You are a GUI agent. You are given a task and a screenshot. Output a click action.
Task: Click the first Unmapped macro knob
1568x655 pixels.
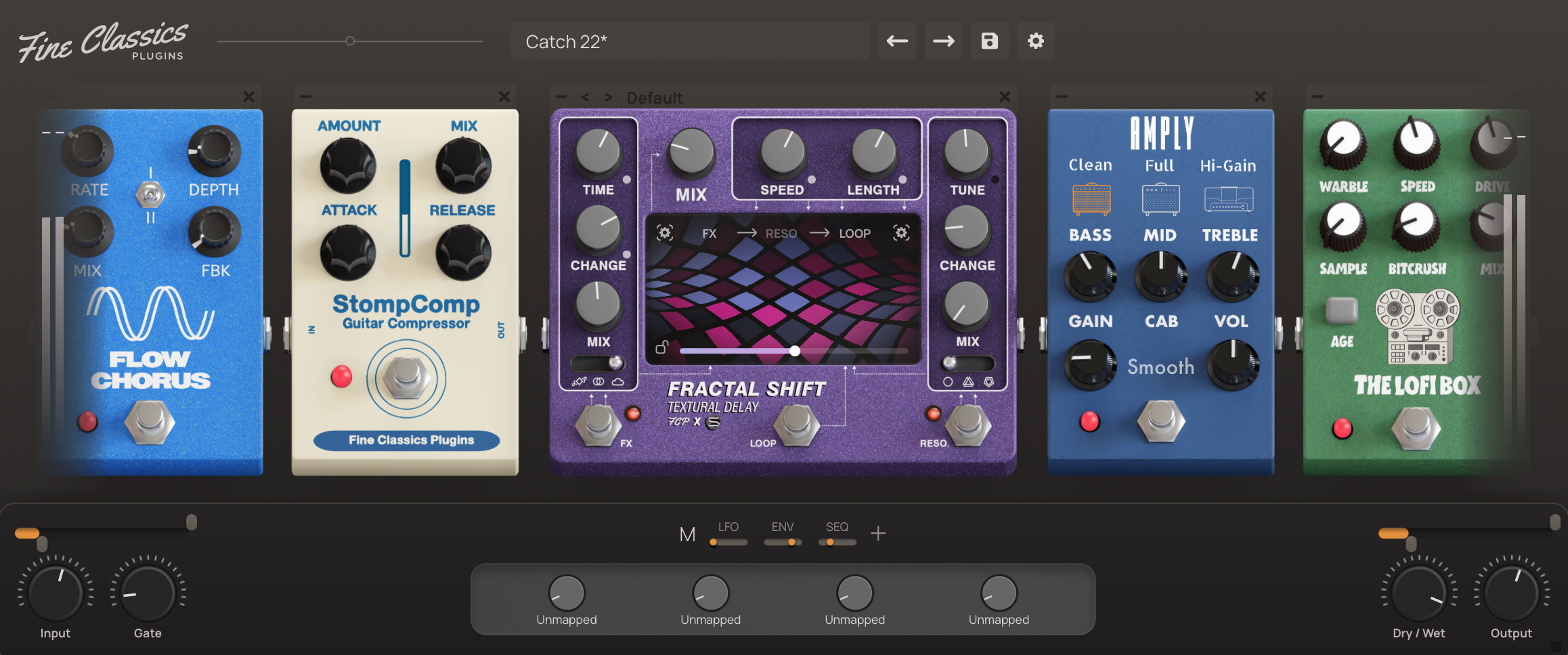click(567, 593)
